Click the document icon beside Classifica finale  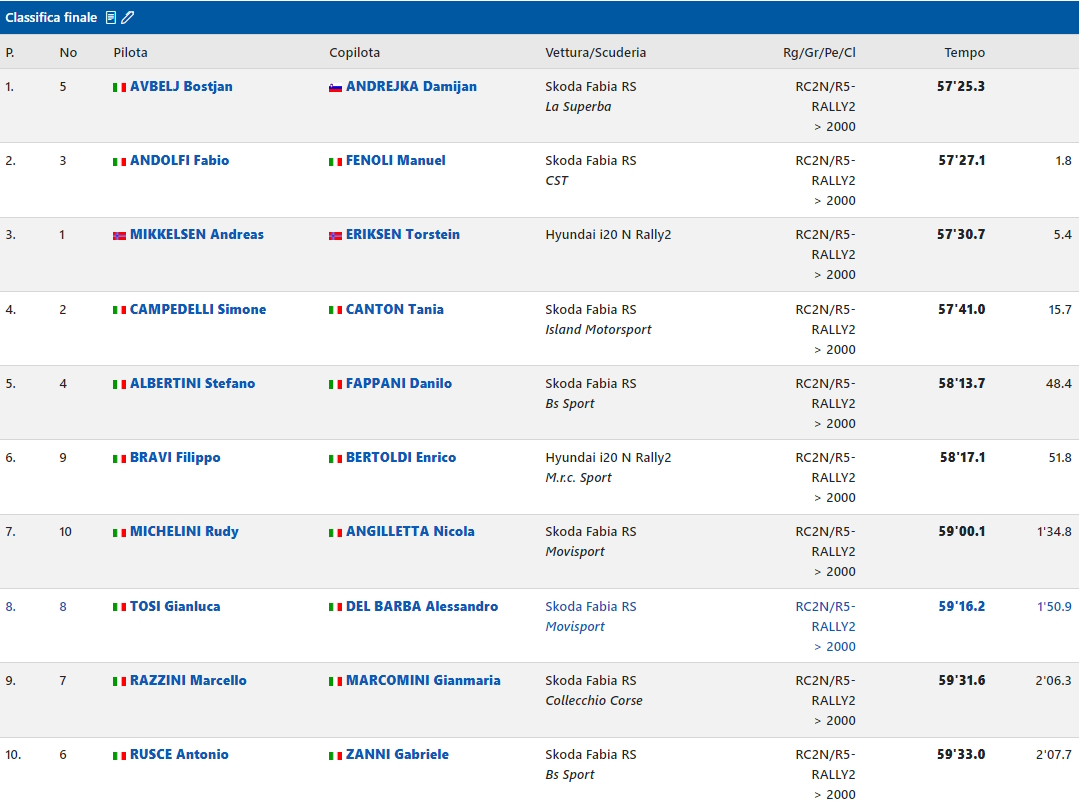(111, 18)
